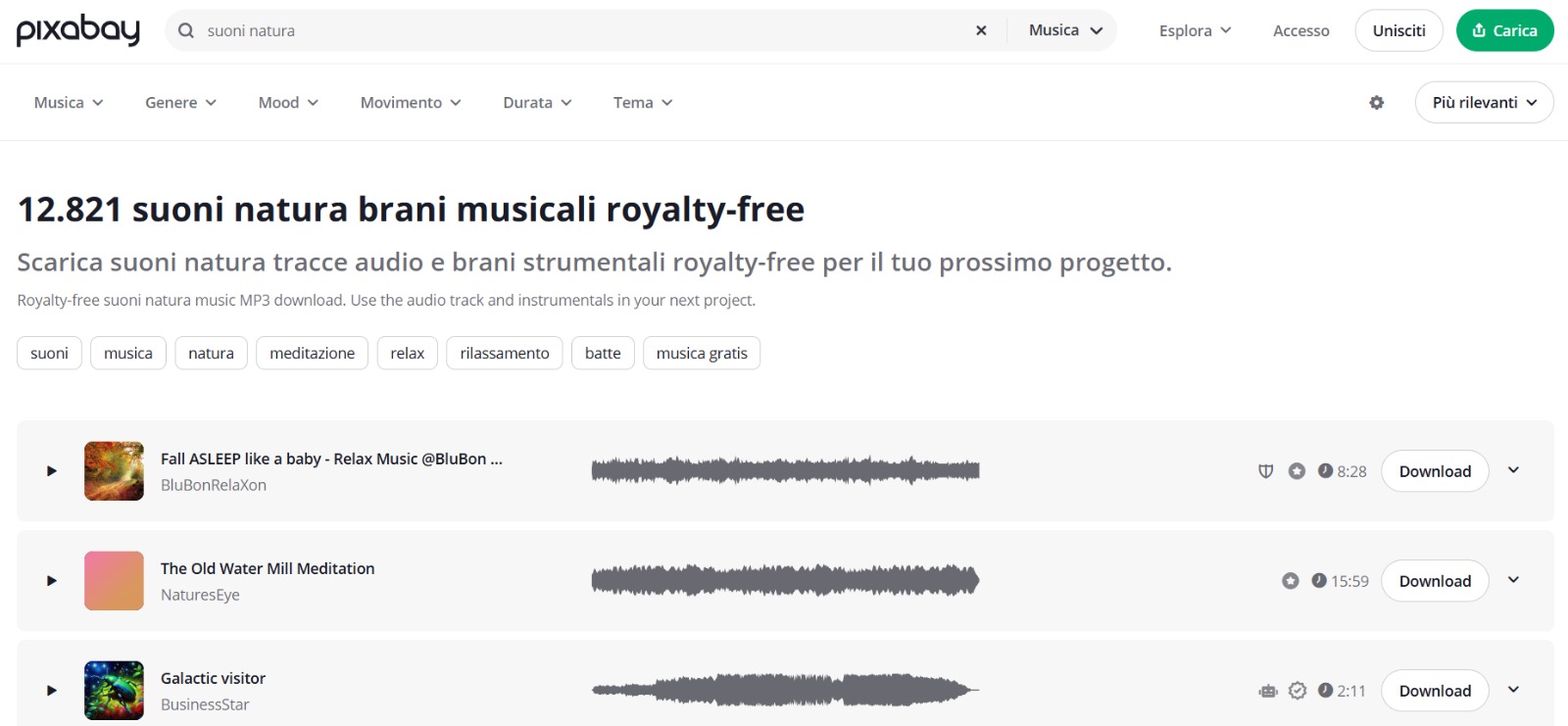Seek in the Galactic visitor waveform
1568x726 pixels.
click(785, 691)
